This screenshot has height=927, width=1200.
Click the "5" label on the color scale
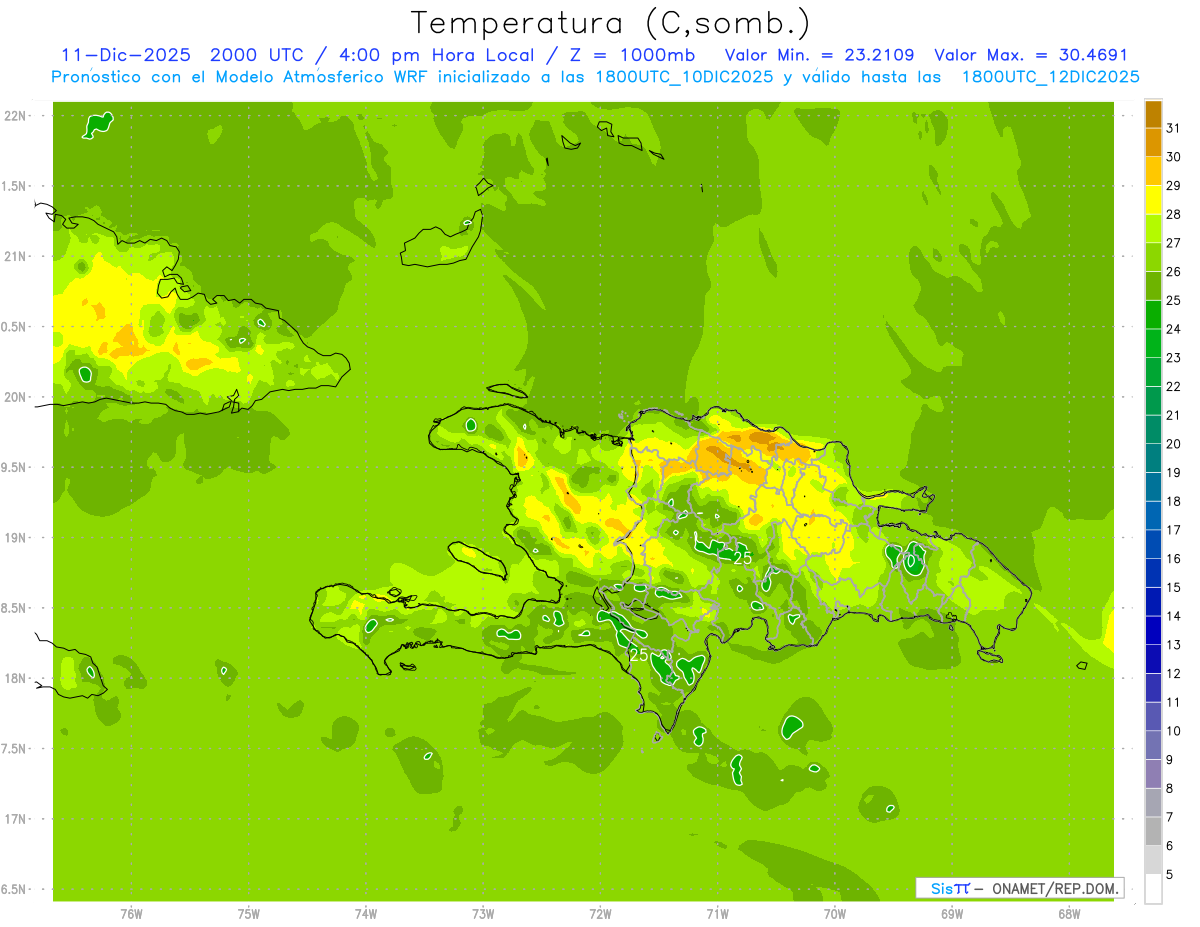[1170, 875]
